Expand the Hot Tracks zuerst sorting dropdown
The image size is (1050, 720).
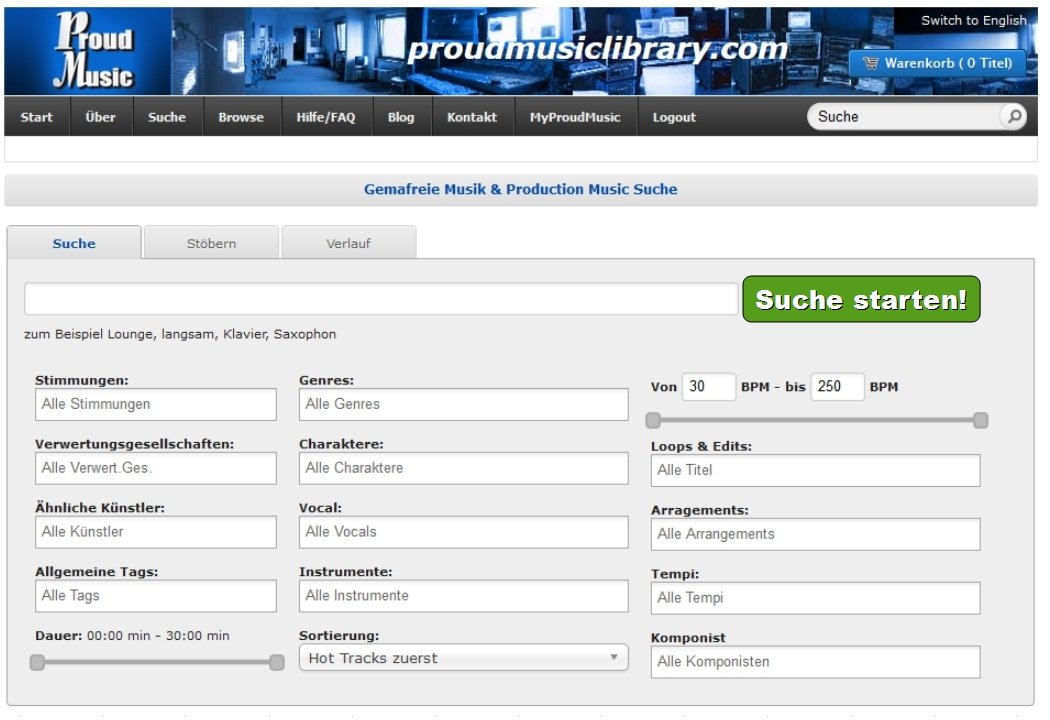click(x=463, y=658)
